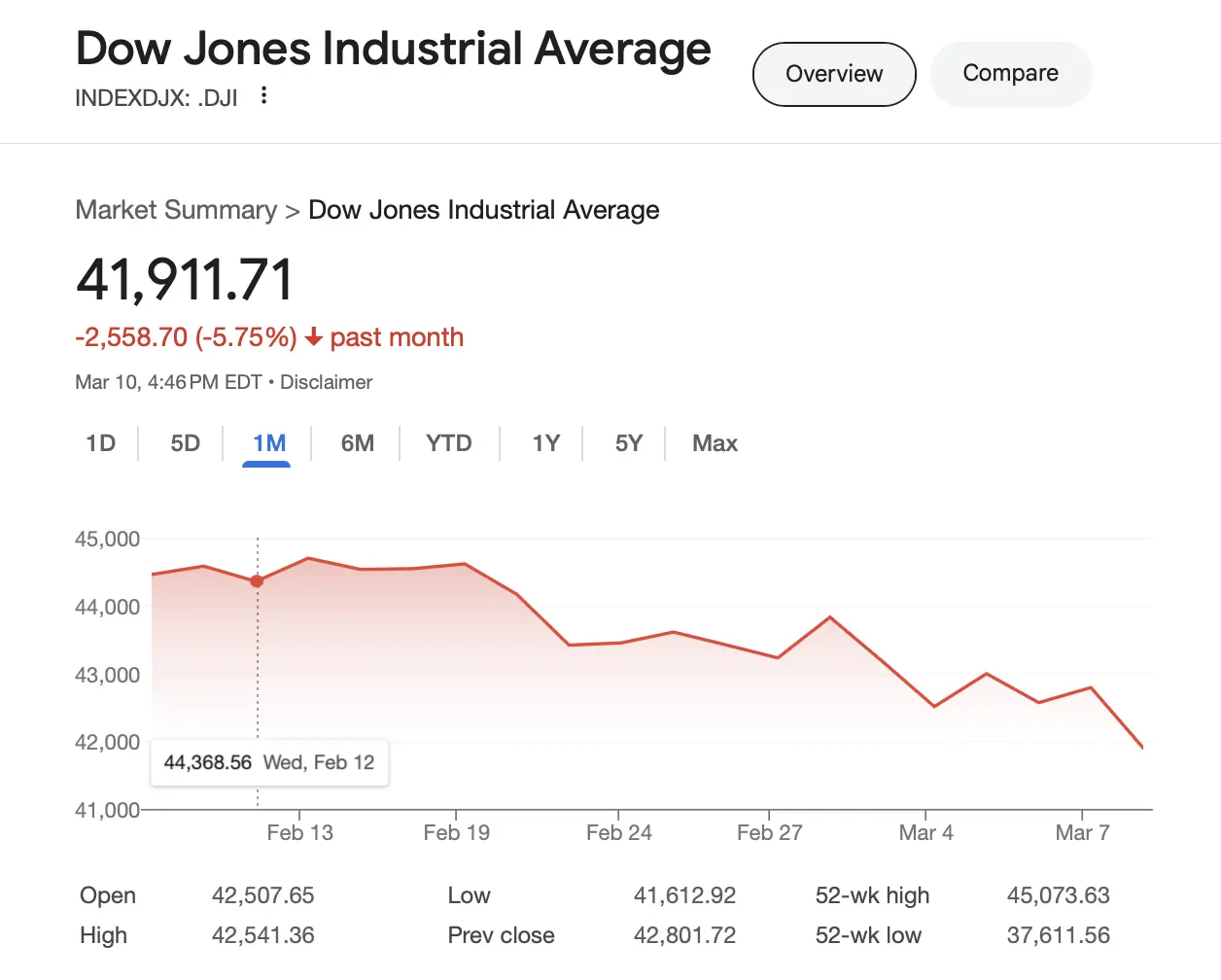Select the 1M time range tab
The height and width of the screenshot is (980, 1221).
pyautogui.click(x=268, y=443)
